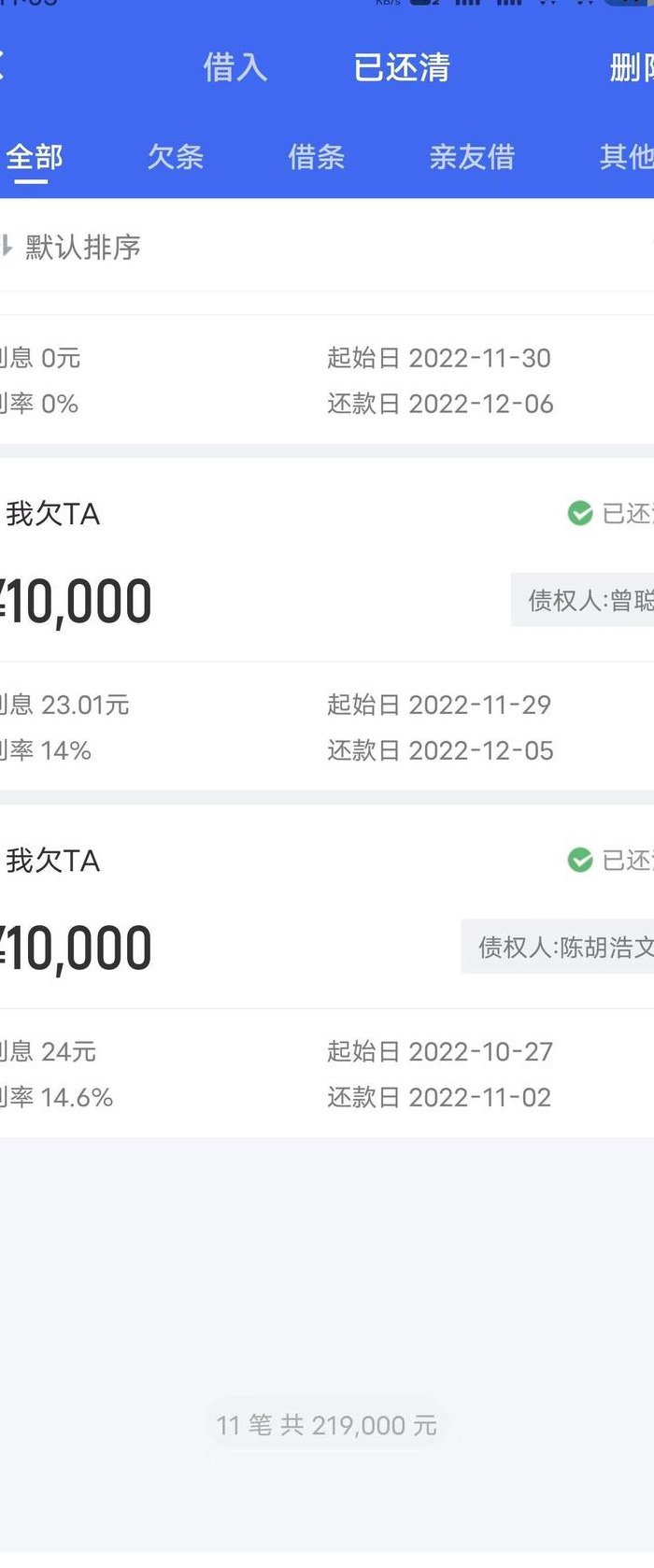Tap the 11 笔 共 219,000 元 summary
The width and height of the screenshot is (654, 1568).
[x=327, y=1425]
